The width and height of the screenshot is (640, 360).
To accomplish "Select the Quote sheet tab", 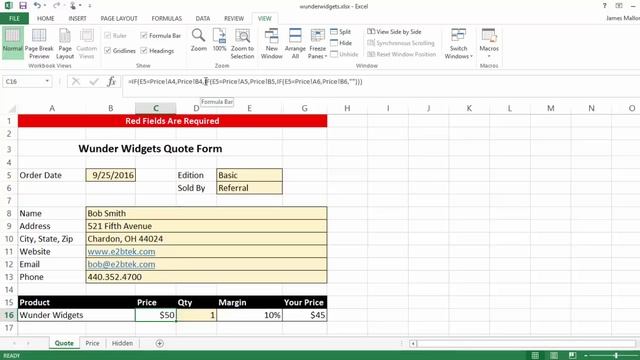I will click(64, 343).
